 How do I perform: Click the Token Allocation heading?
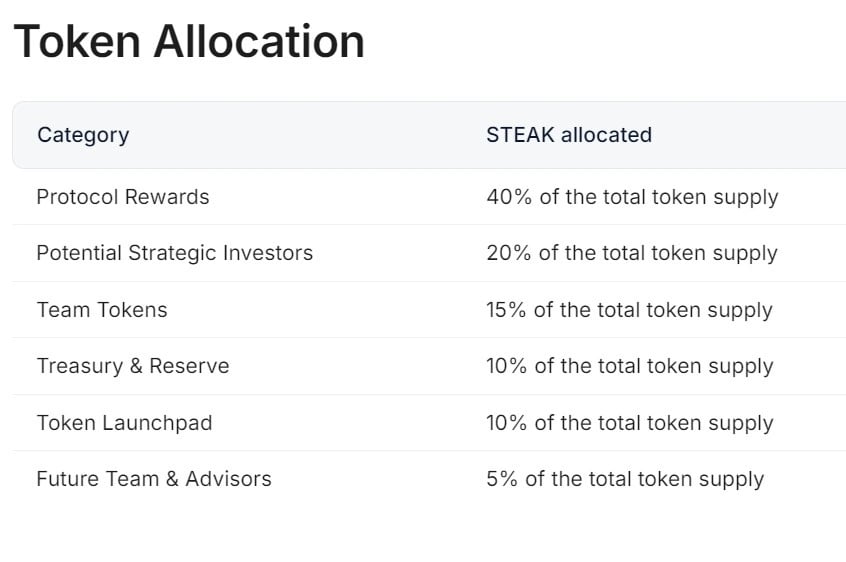(189, 42)
